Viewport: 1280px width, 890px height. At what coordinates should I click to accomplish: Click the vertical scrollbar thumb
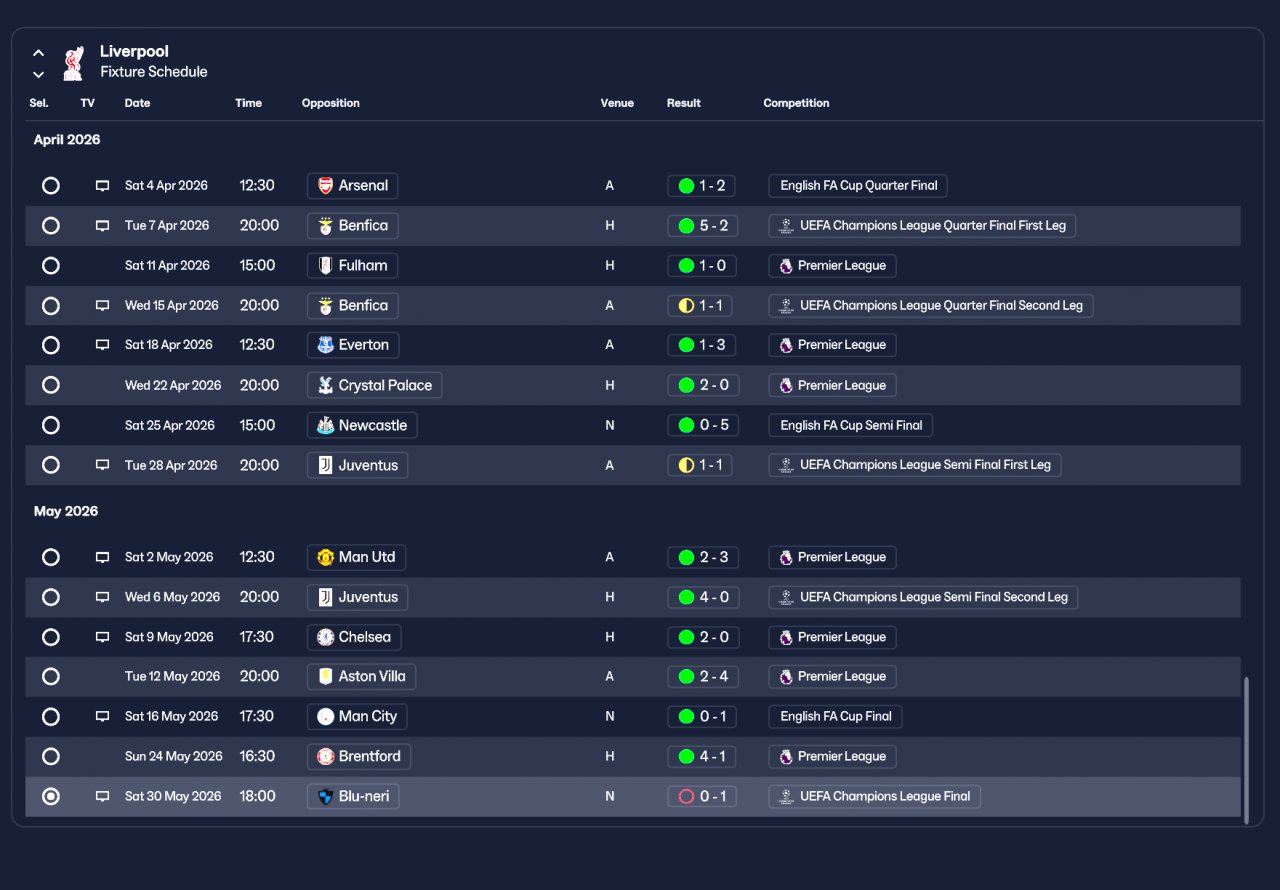tap(1246, 750)
